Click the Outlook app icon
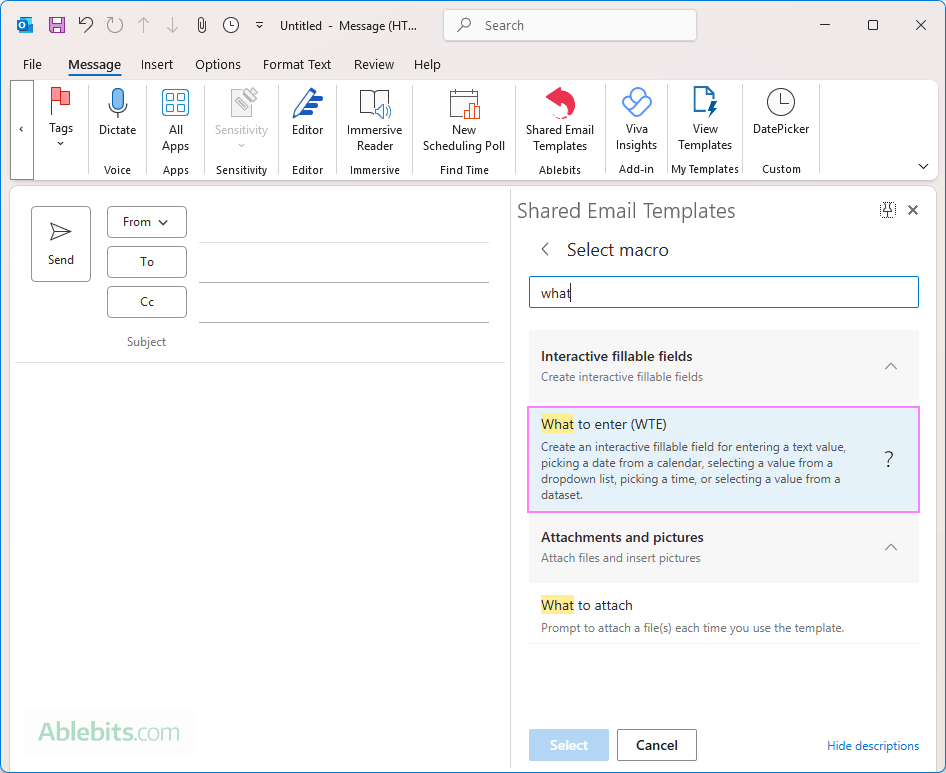This screenshot has width=946, height=773. (x=25, y=25)
